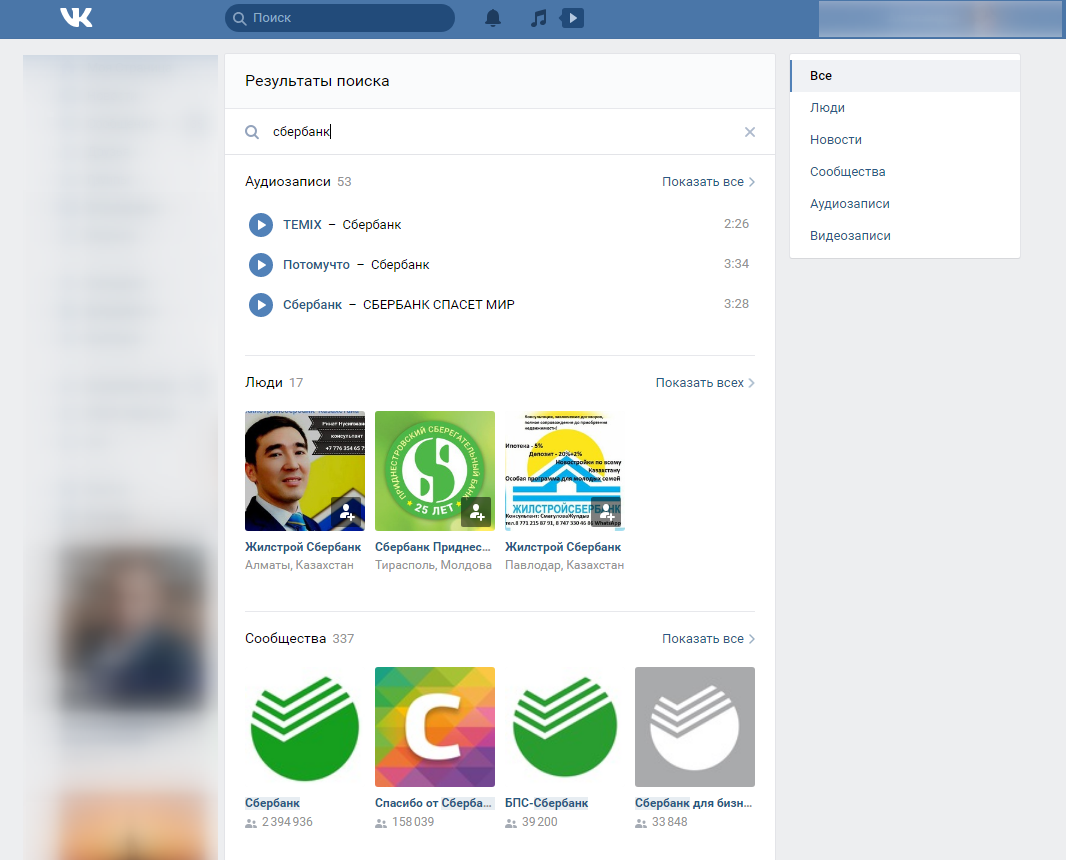Click the member count 39 200

pos(540,822)
